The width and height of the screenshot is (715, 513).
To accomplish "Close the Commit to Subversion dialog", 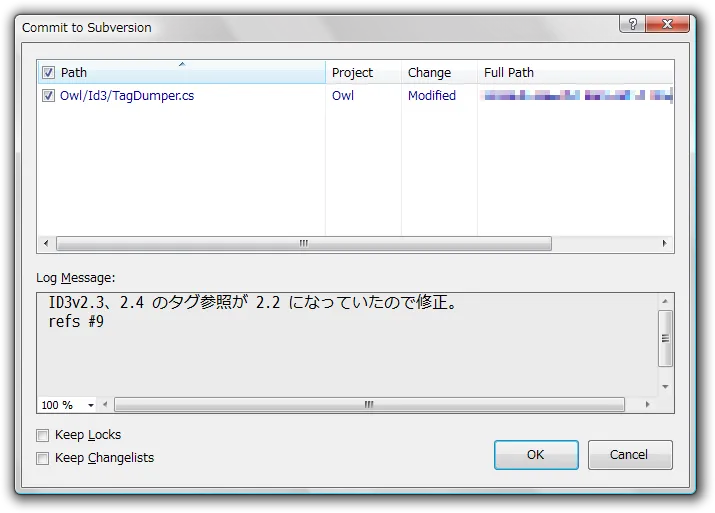I will click(x=668, y=24).
